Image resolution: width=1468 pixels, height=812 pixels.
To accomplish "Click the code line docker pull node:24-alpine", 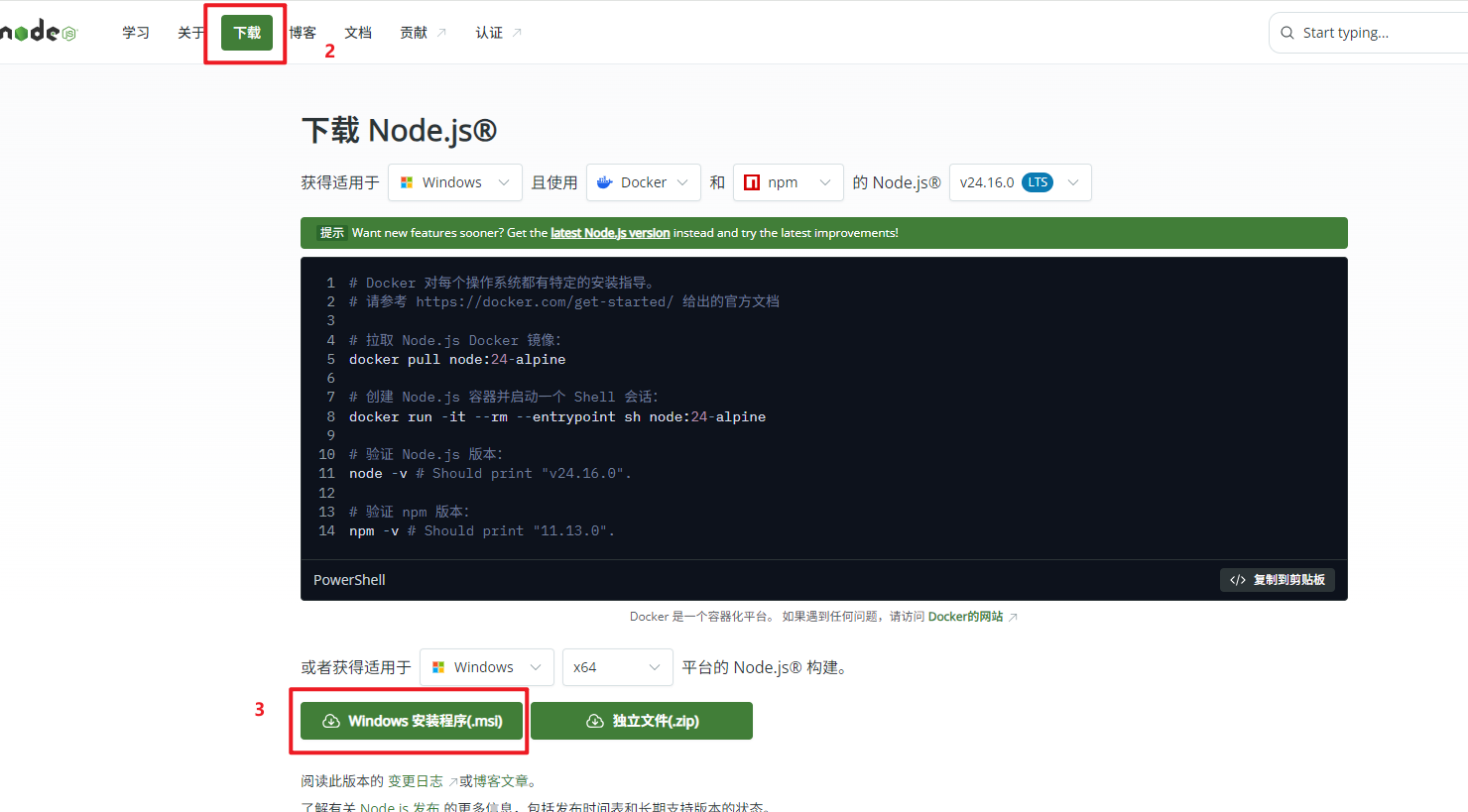I will (457, 360).
